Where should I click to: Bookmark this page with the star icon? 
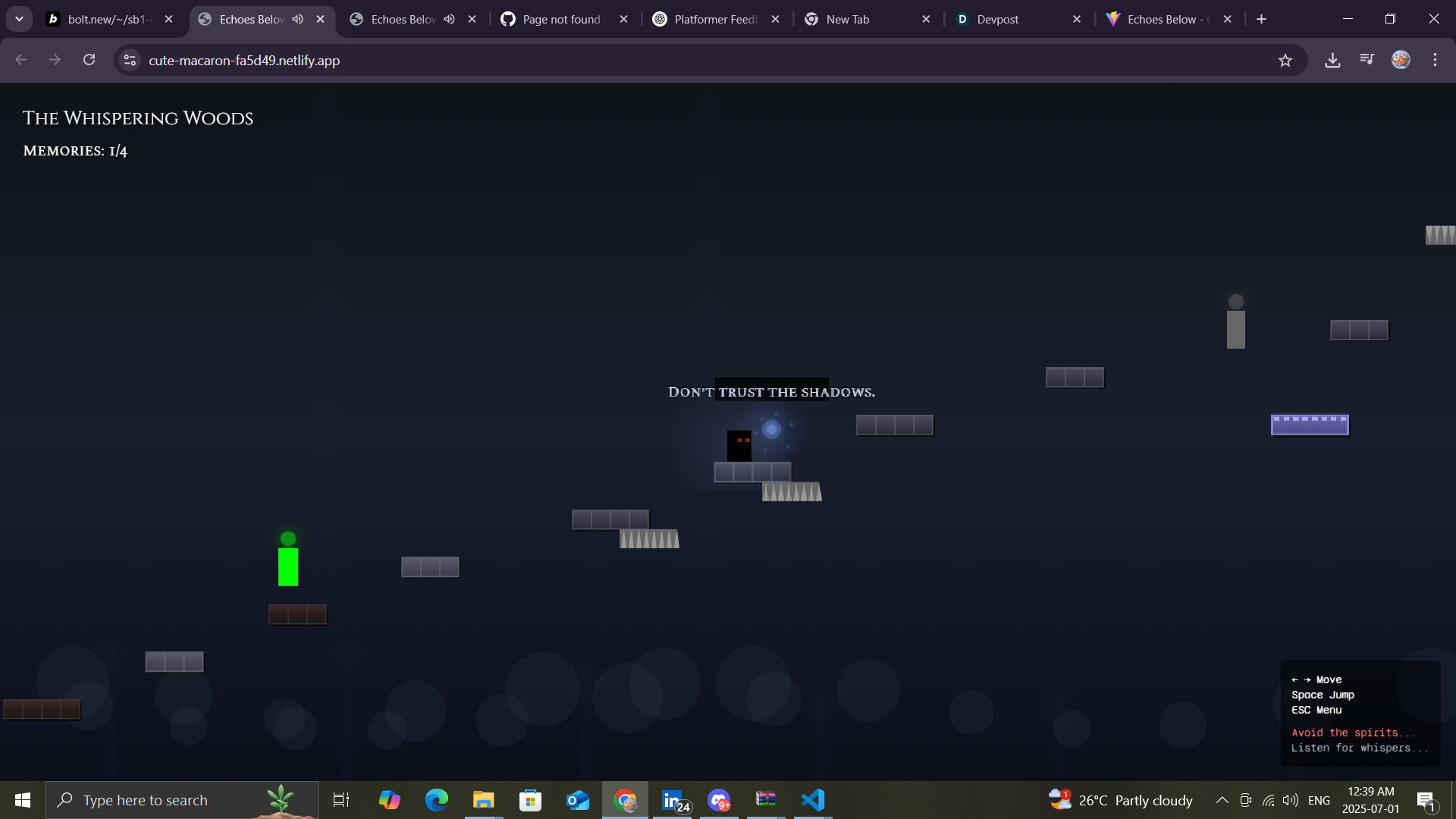1285,61
